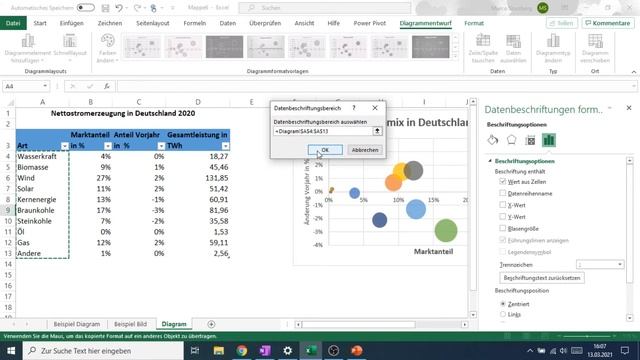The height and width of the screenshot is (360, 640).
Task: Click Zeile/Spalte tauschen icon
Action: [483, 41]
